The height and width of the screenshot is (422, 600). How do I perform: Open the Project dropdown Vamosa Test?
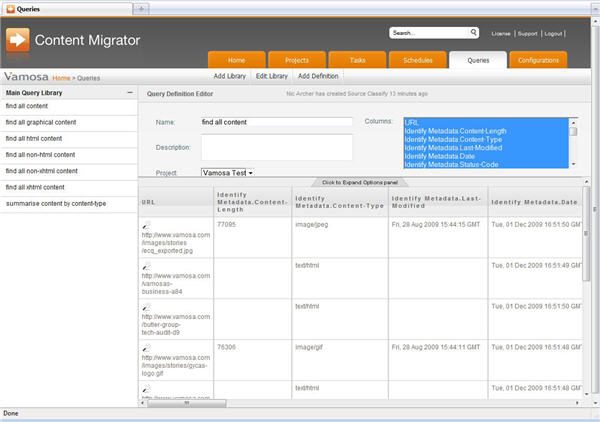(228, 173)
